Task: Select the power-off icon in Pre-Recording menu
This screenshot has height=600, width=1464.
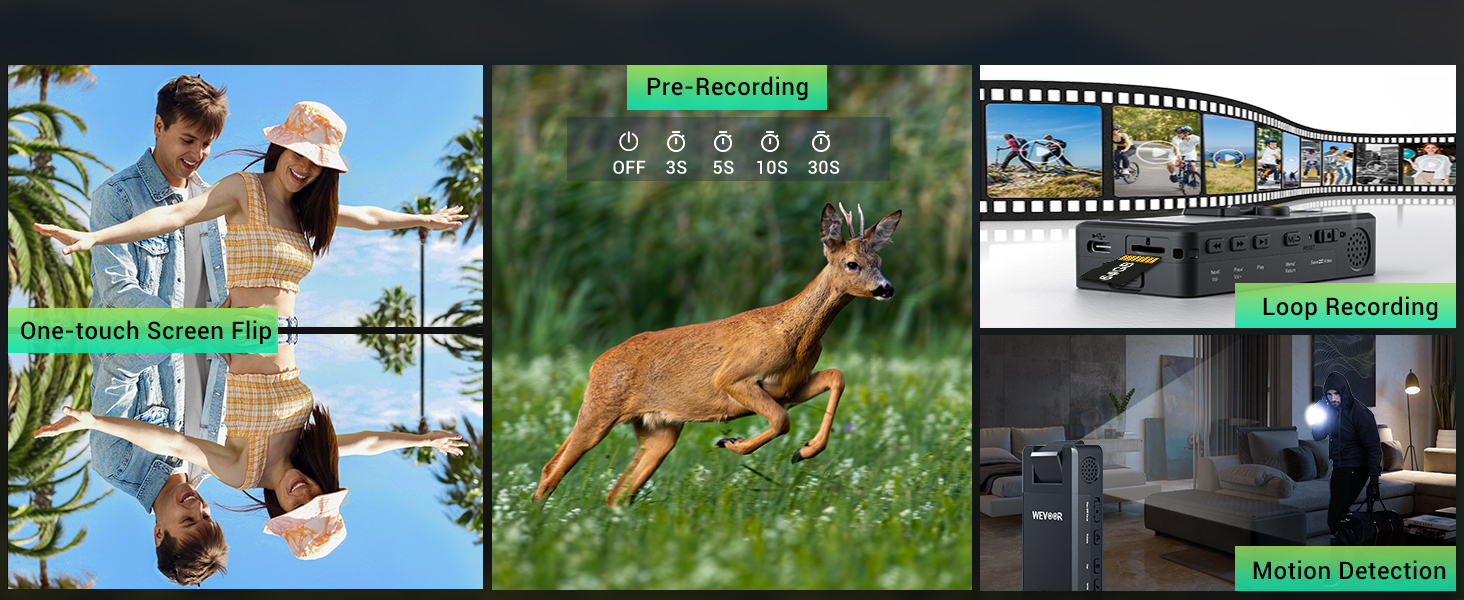Action: (629, 140)
